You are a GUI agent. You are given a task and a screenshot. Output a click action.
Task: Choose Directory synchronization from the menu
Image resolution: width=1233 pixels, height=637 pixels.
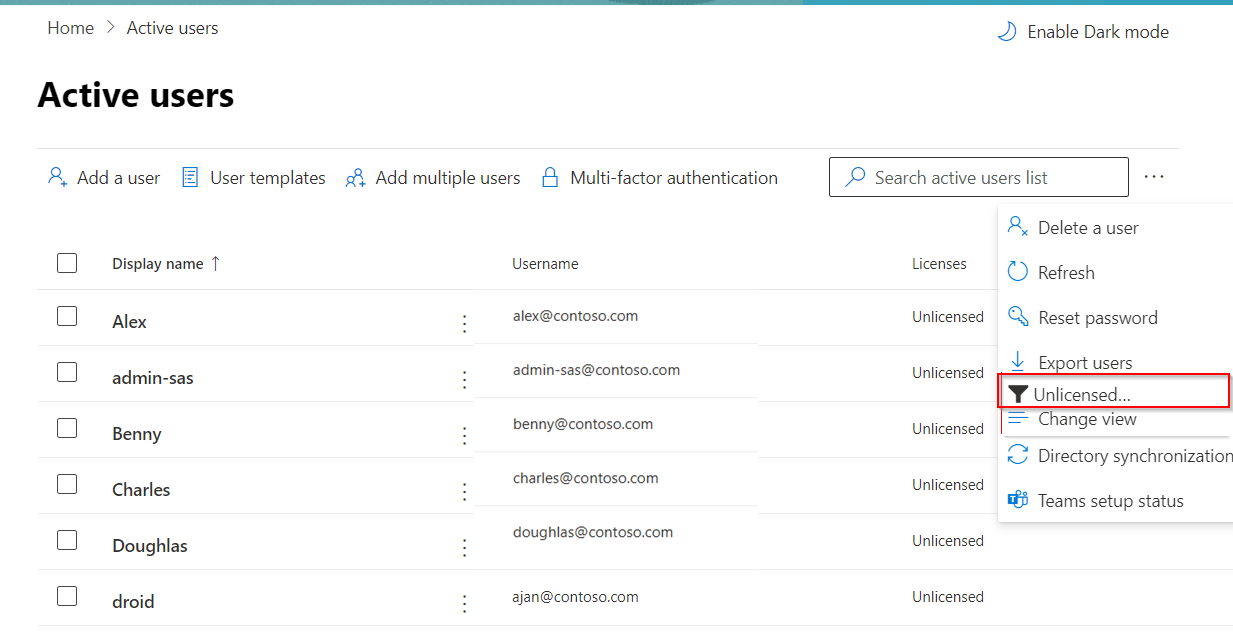(1133, 455)
